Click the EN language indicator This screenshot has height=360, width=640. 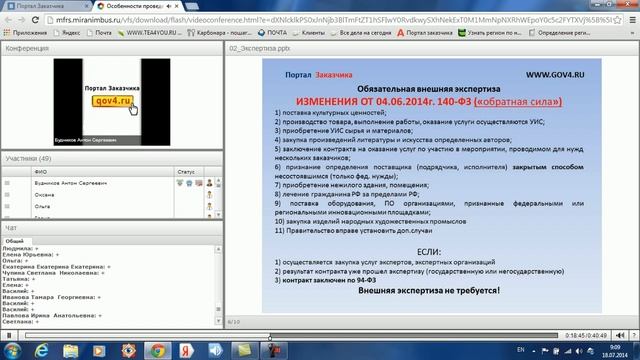pyautogui.click(x=521, y=350)
